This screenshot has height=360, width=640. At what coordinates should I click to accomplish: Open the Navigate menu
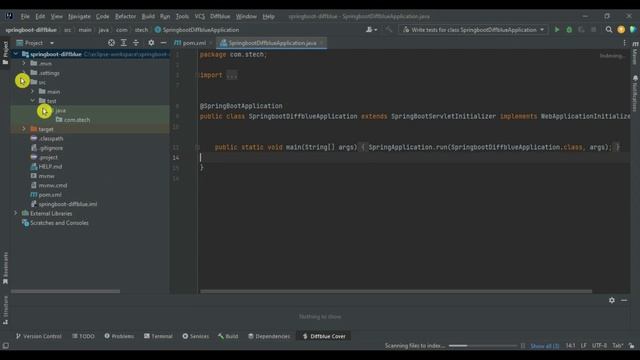[79, 16]
